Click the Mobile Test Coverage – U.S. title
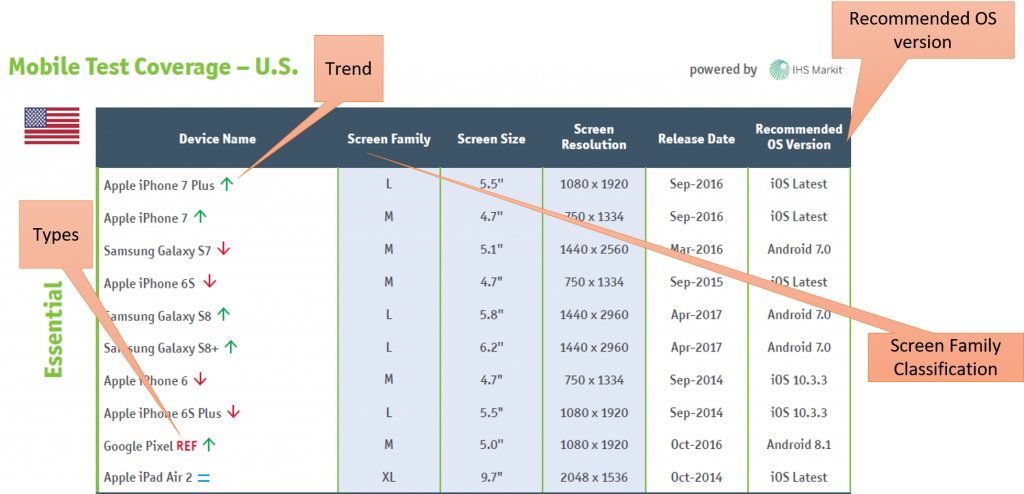 pos(153,67)
